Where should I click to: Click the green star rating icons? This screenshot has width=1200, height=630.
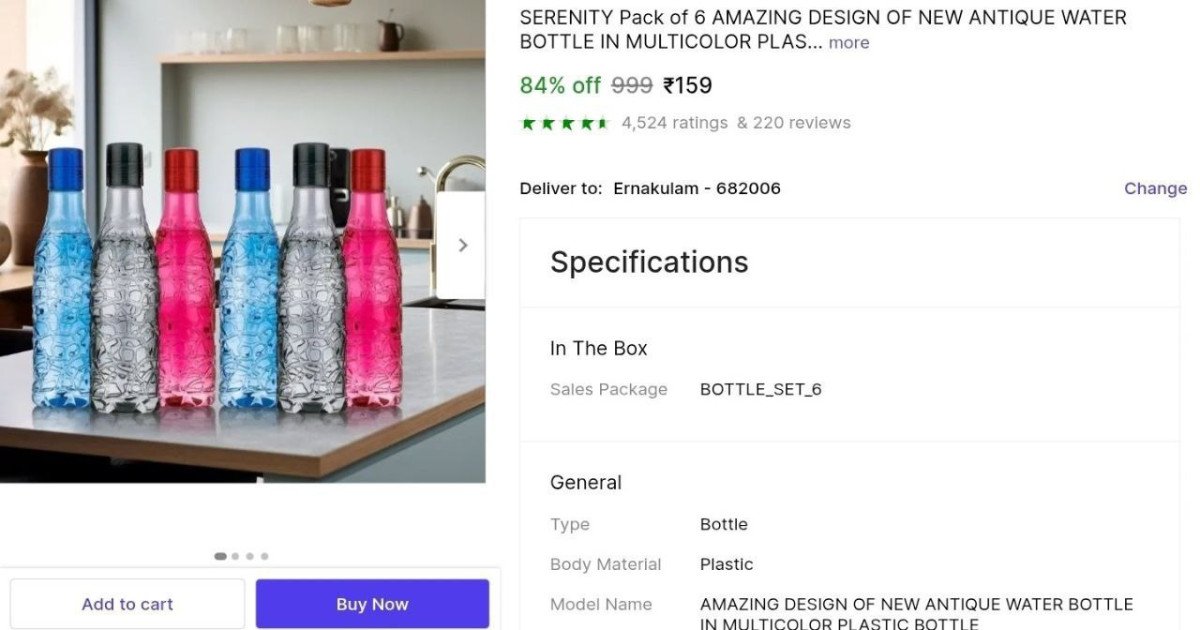coord(564,123)
